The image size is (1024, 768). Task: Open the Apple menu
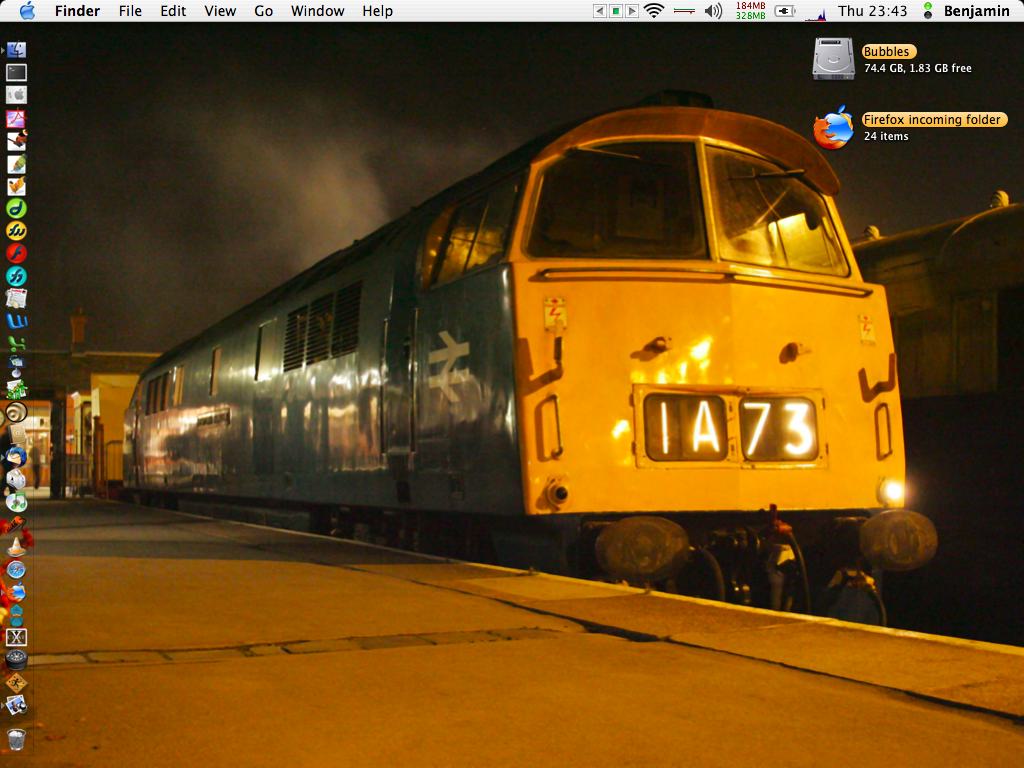[27, 10]
